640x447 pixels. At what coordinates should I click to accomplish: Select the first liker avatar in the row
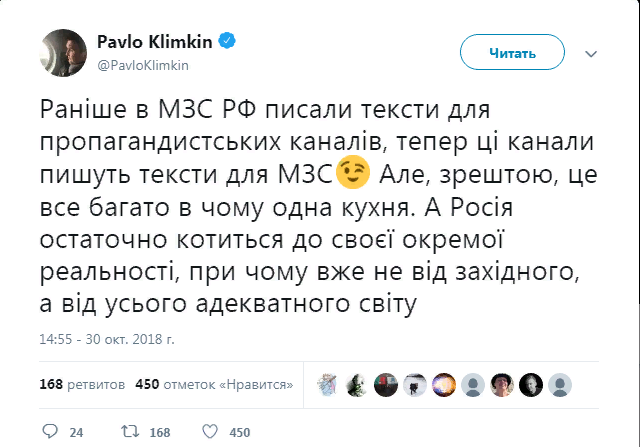pos(327,384)
